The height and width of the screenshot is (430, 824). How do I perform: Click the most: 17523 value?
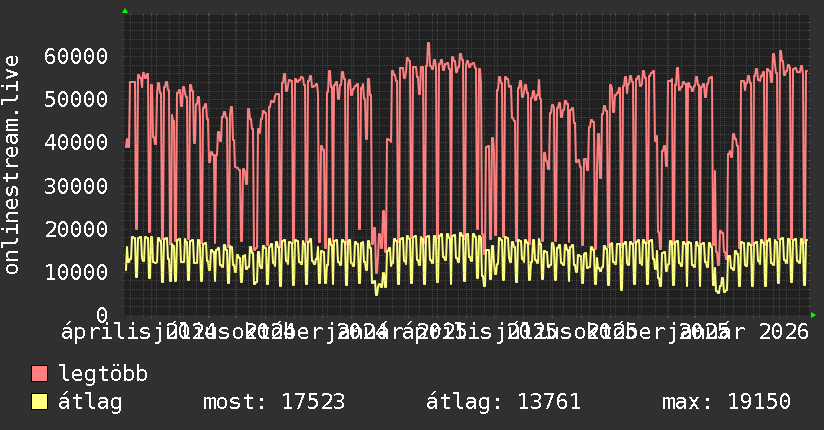pyautogui.click(x=274, y=402)
